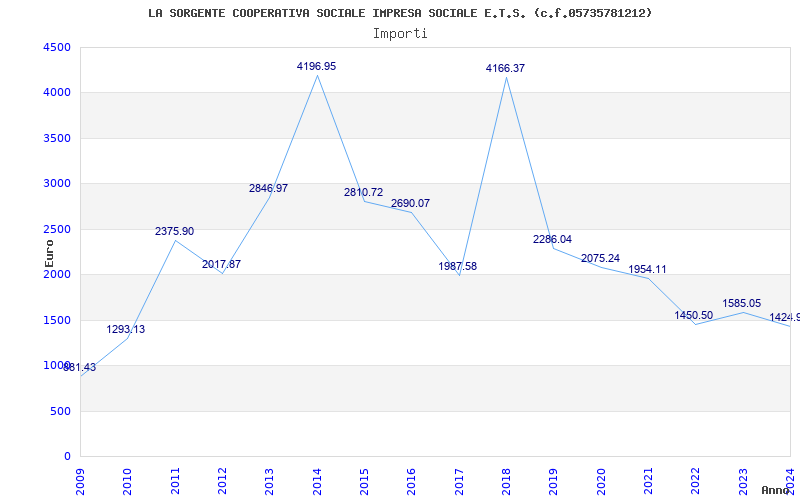This screenshot has width=800, height=500.
Task: Click the 4166.37 data label
Action: point(505,68)
